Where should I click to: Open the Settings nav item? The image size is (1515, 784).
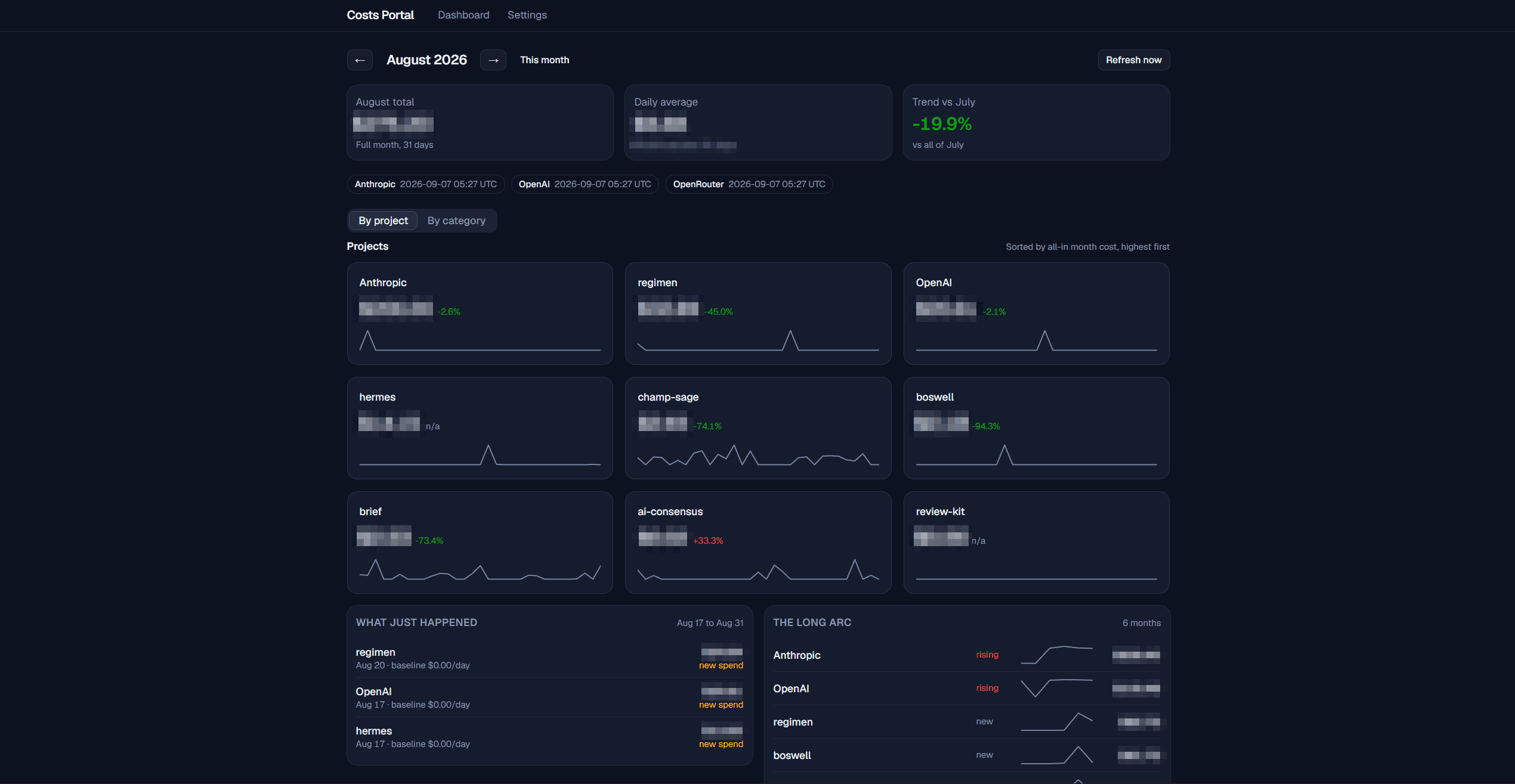click(x=527, y=15)
